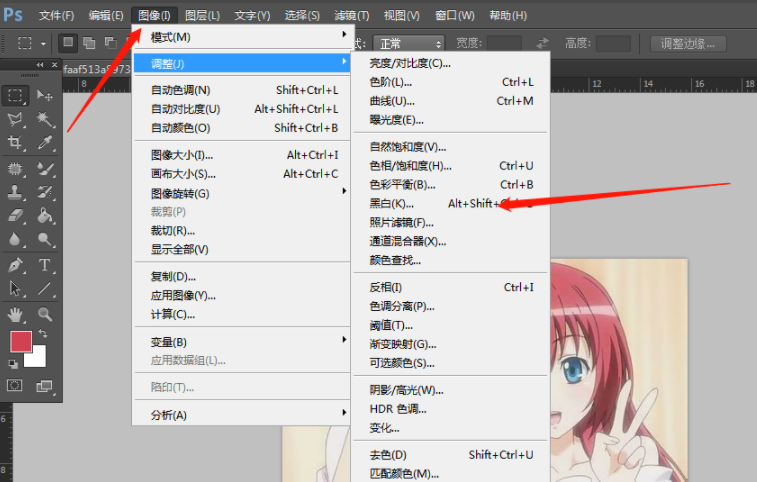Select the Crop tool
Viewport: 757px width, 482px height.
click(16, 143)
